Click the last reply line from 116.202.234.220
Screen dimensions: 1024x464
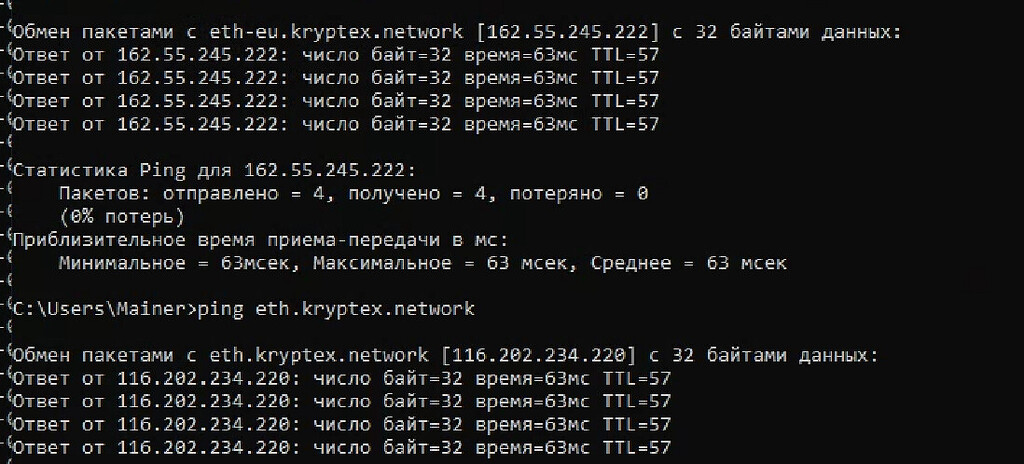340,447
